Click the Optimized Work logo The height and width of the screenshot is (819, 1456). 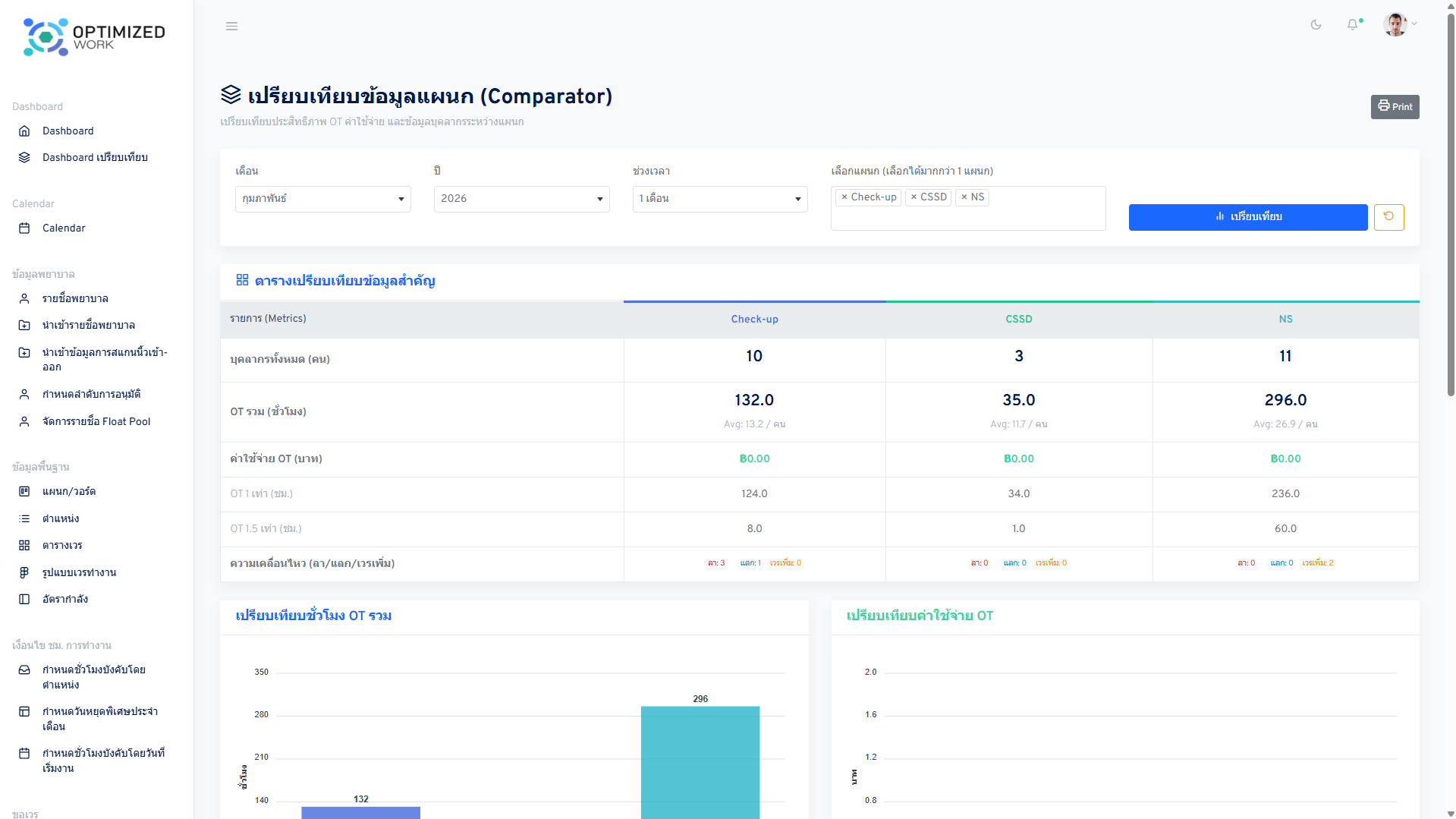(x=91, y=36)
